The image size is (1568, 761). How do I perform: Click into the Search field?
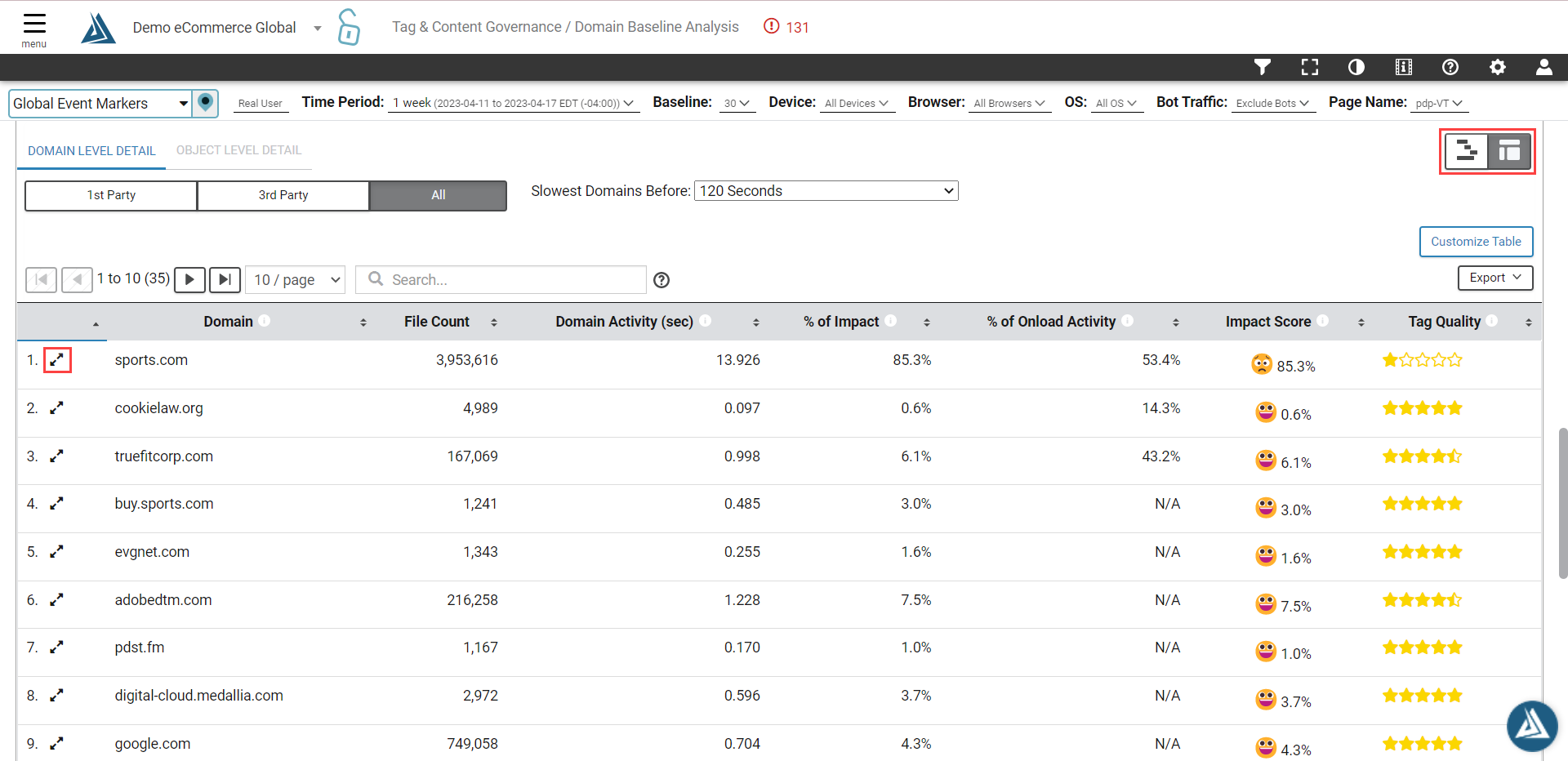pos(501,279)
